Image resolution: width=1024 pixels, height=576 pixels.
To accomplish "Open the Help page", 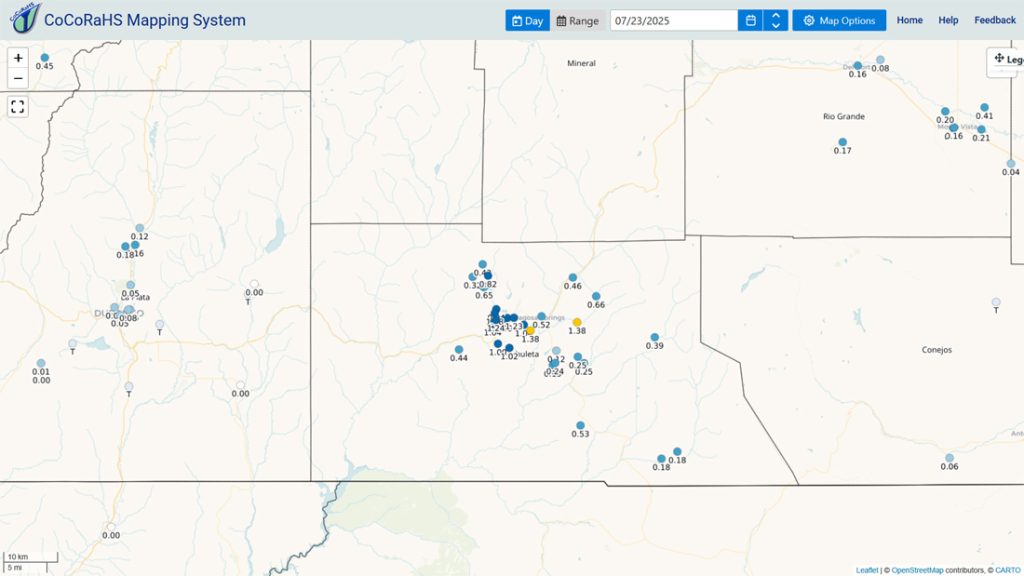I will (948, 20).
